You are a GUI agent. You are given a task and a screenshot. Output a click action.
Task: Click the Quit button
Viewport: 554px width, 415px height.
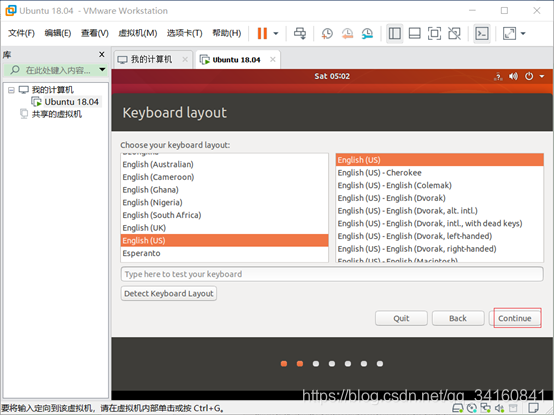click(x=401, y=318)
